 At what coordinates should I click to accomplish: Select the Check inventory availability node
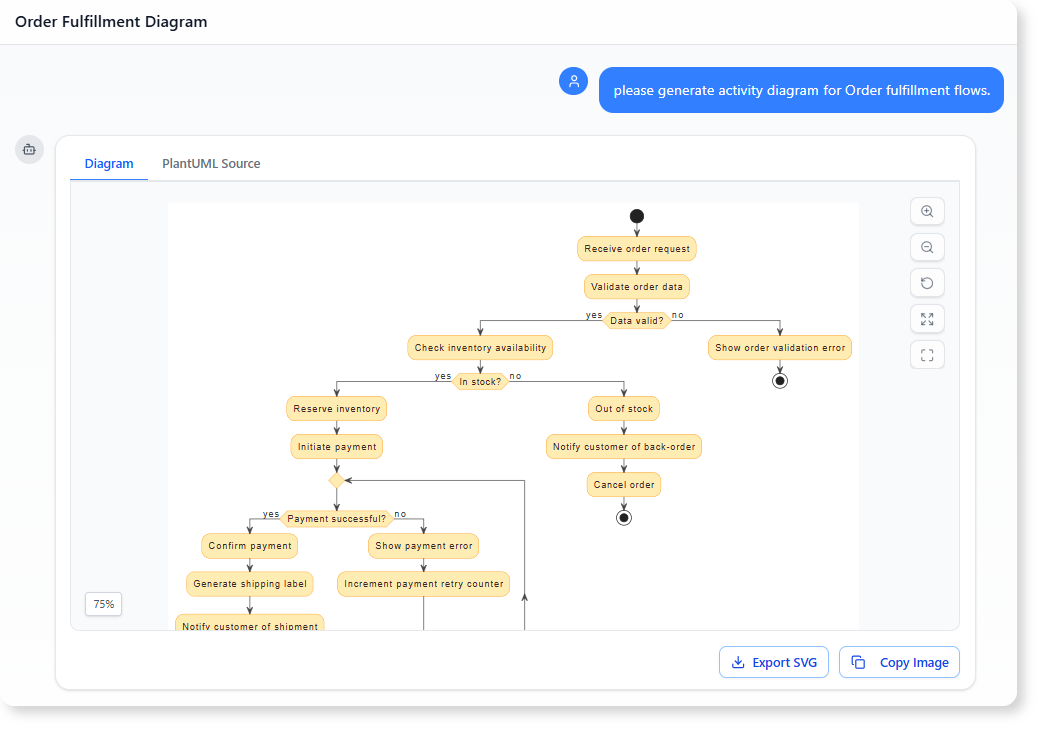(x=480, y=347)
